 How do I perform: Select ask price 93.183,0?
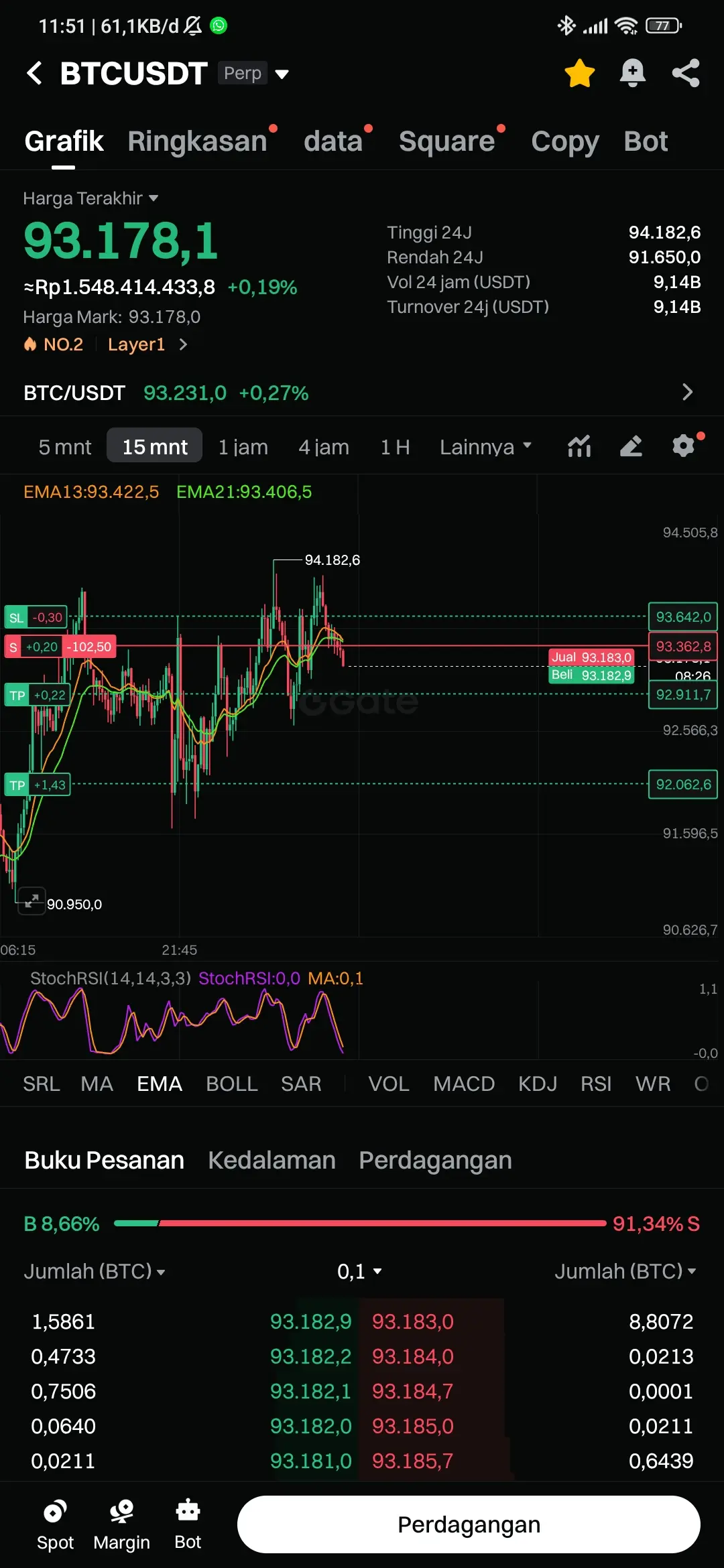coord(413,1321)
